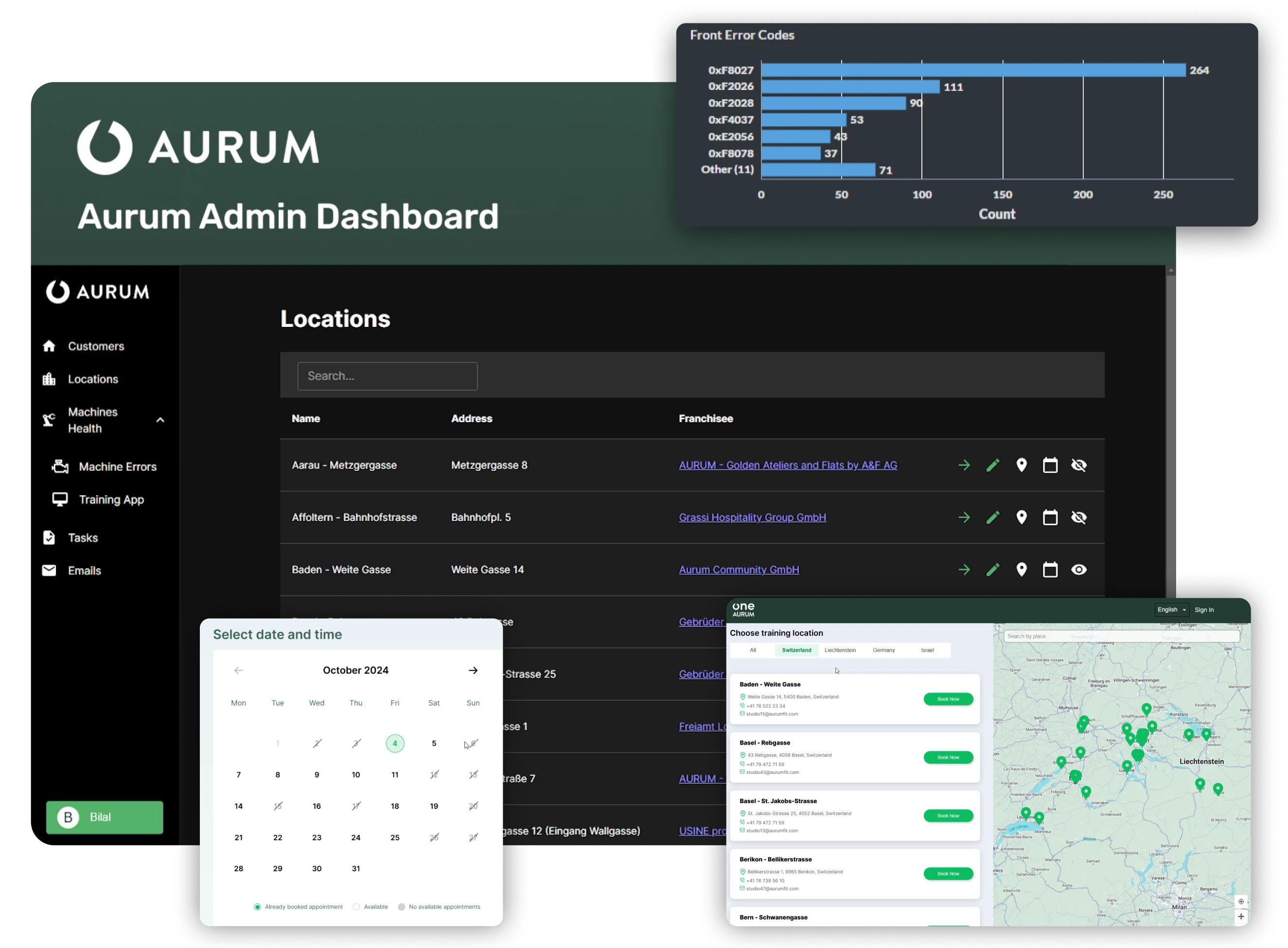The width and height of the screenshot is (1288, 948).
Task: Click the Machines Health robot arm icon
Action: pos(49,420)
